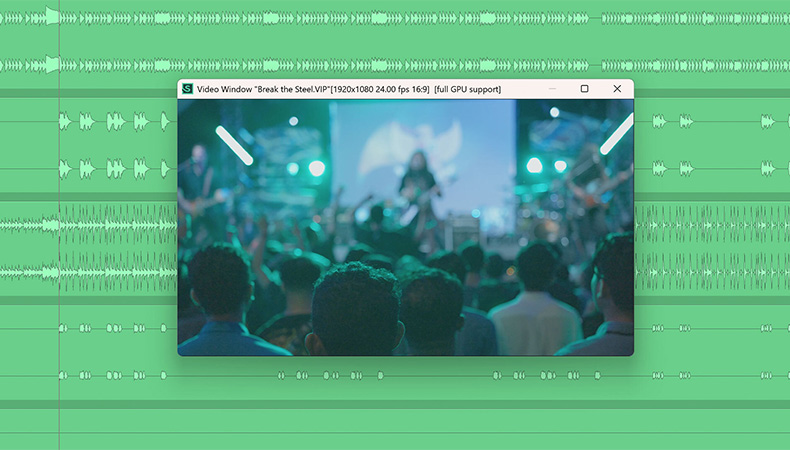Select small blip group below the video window

(331, 375)
